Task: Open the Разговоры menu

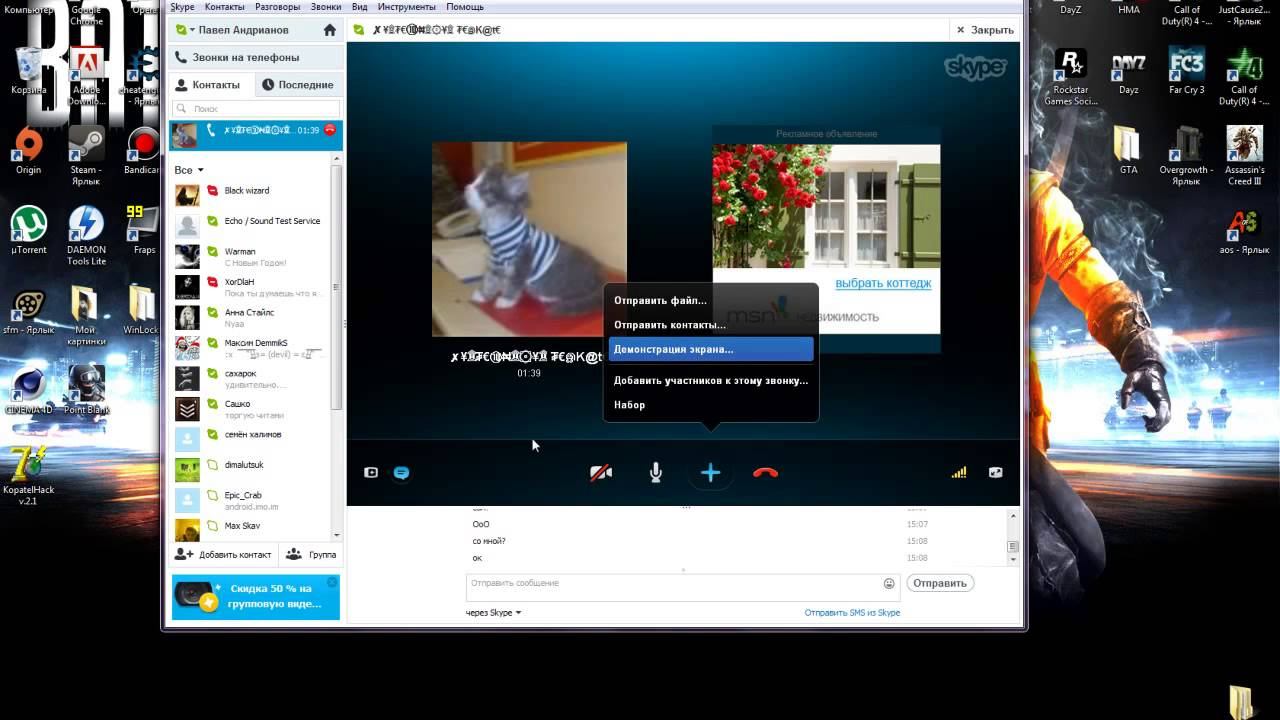Action: (x=278, y=7)
